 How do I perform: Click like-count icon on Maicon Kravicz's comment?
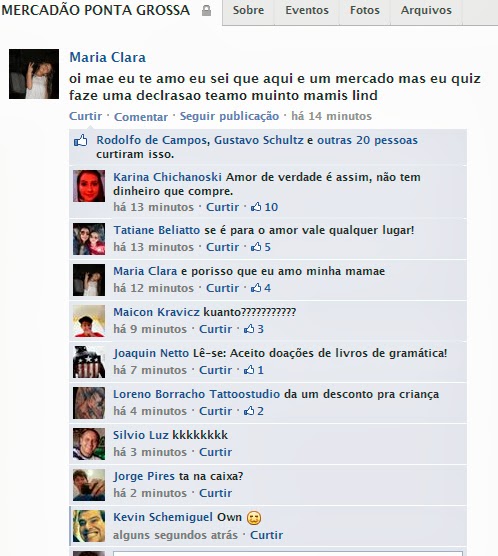(249, 329)
